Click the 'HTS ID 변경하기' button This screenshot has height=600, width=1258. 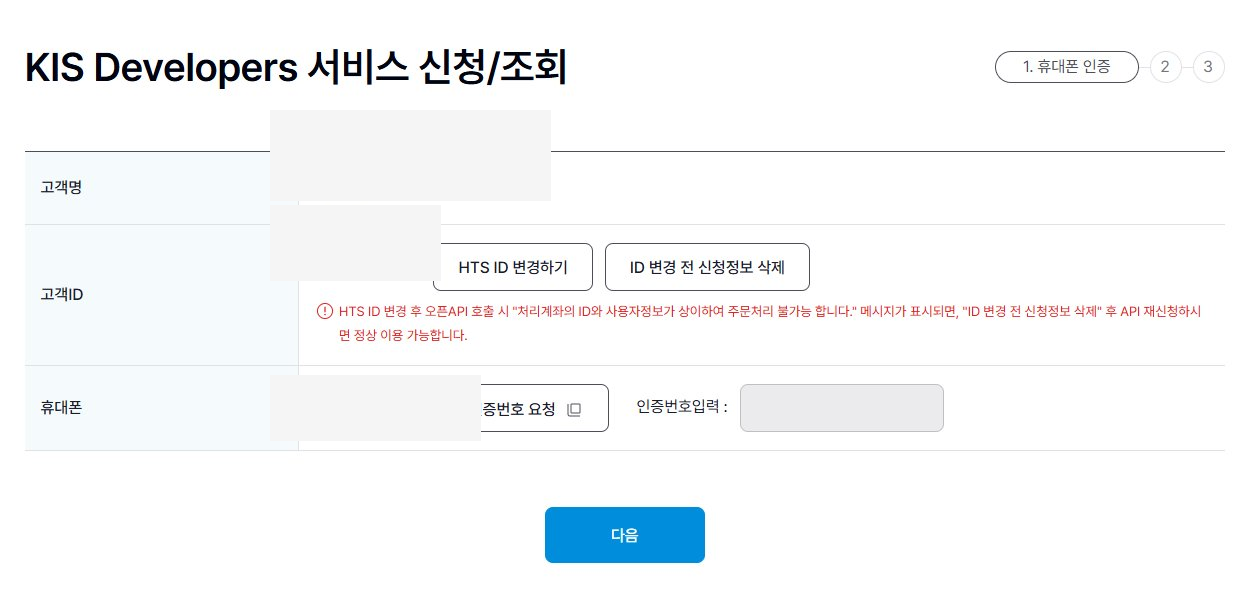point(512,267)
